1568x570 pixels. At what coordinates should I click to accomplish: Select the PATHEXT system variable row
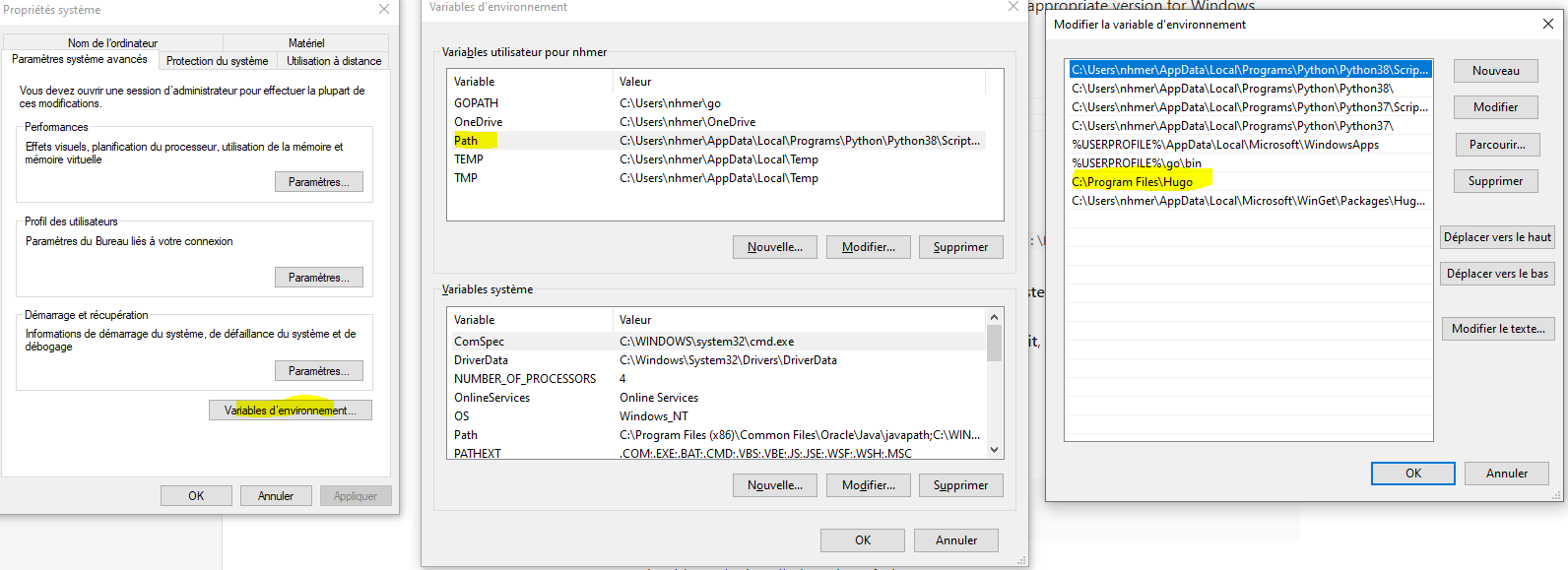tap(478, 453)
